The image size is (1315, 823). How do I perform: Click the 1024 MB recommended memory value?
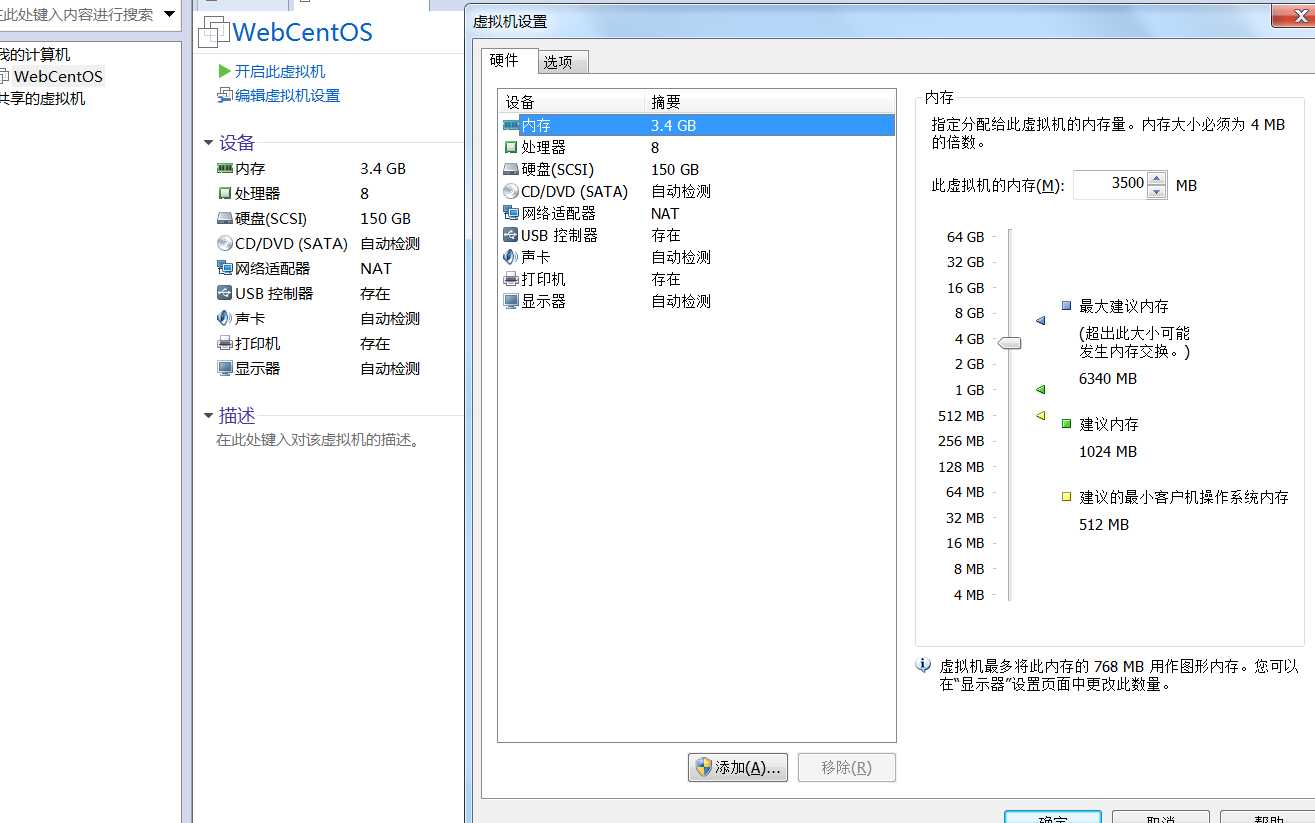tap(1108, 452)
